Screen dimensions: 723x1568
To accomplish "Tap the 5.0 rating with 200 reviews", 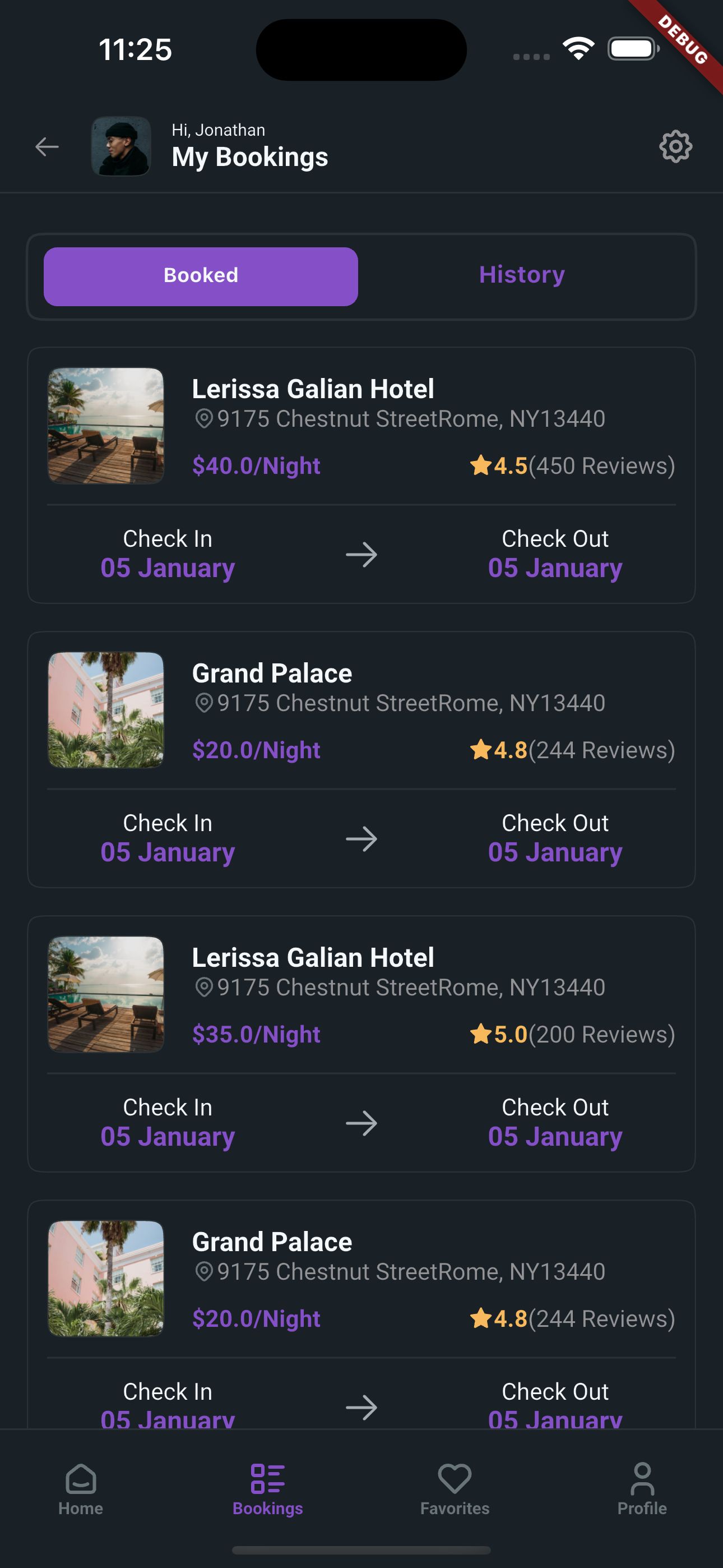I will (x=572, y=1034).
